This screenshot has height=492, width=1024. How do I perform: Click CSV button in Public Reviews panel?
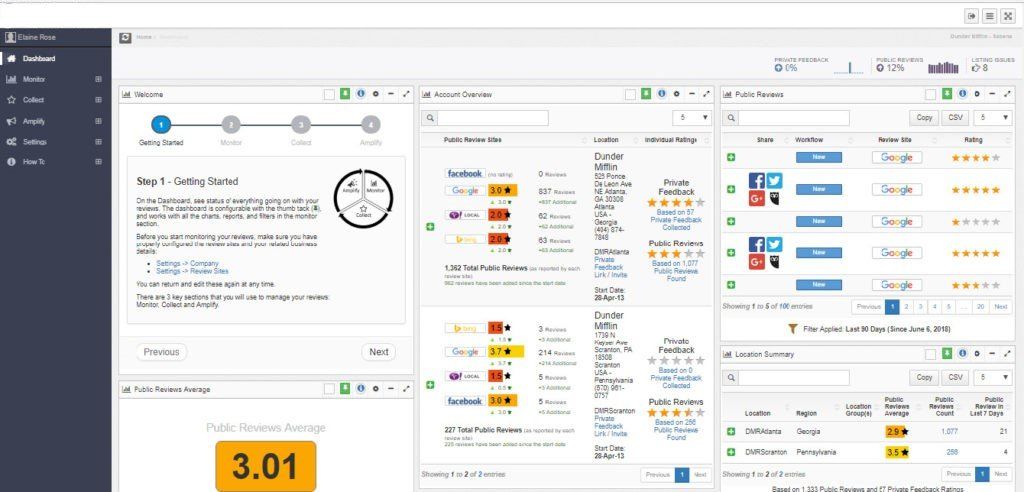955,118
